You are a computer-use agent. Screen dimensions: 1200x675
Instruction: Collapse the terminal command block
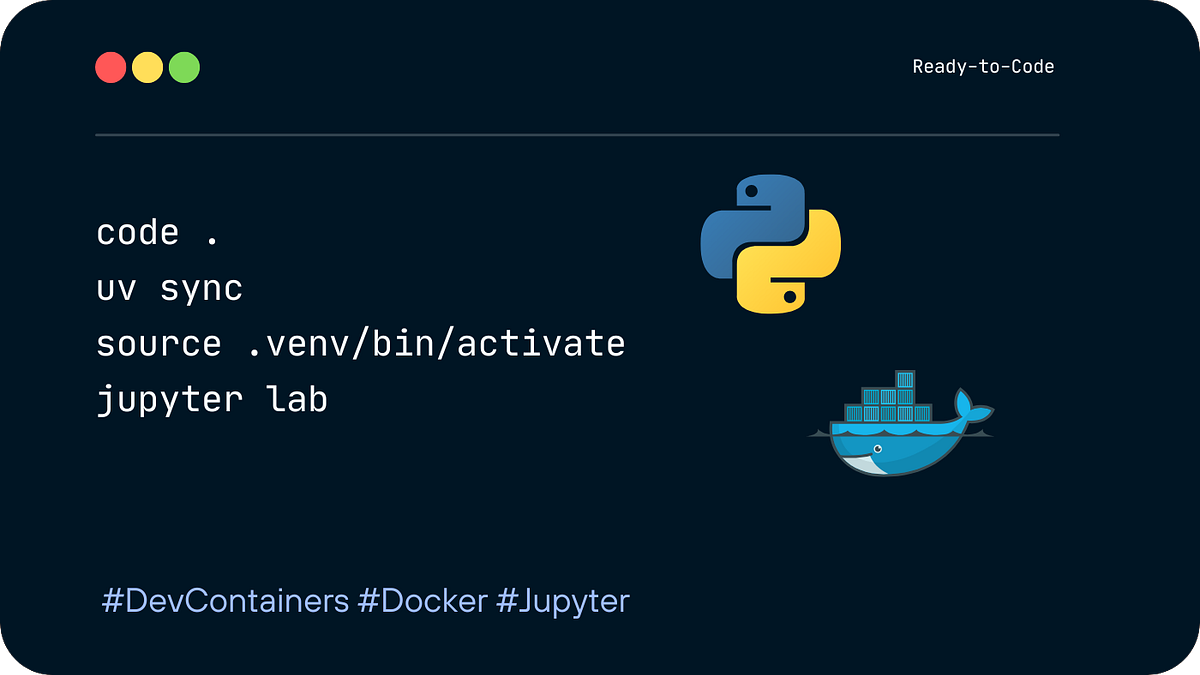pyautogui.click(x=360, y=315)
